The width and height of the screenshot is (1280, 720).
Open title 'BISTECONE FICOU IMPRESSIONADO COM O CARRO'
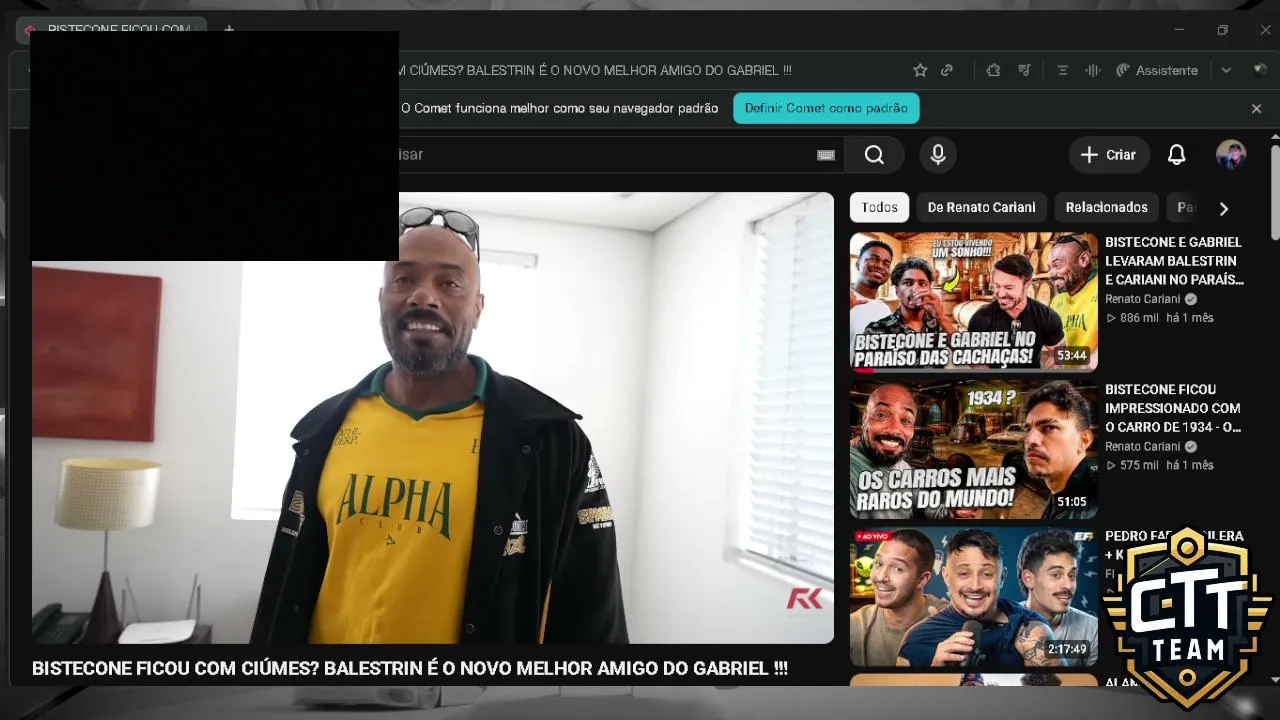coord(1174,408)
